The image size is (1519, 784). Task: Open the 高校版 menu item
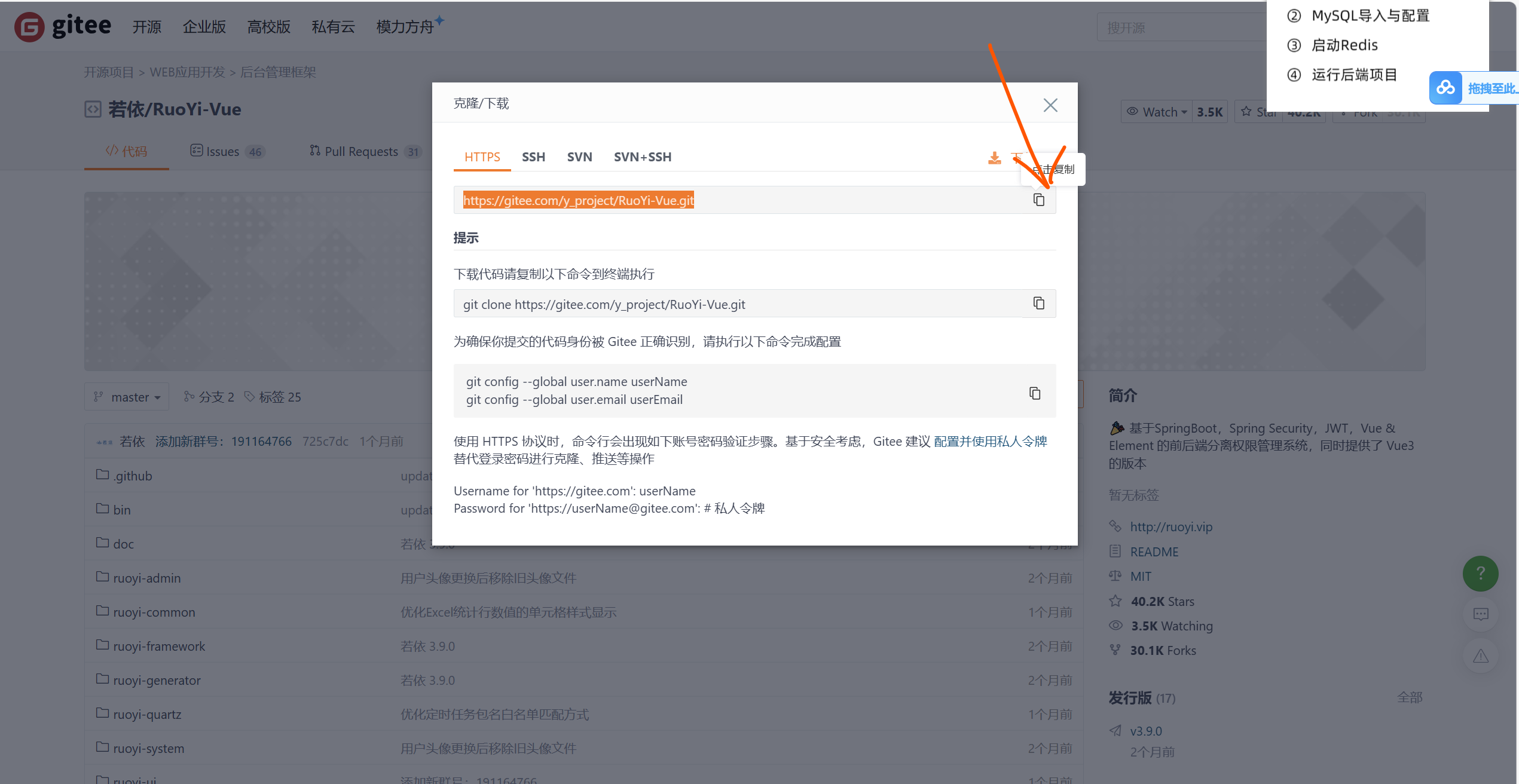(x=269, y=27)
